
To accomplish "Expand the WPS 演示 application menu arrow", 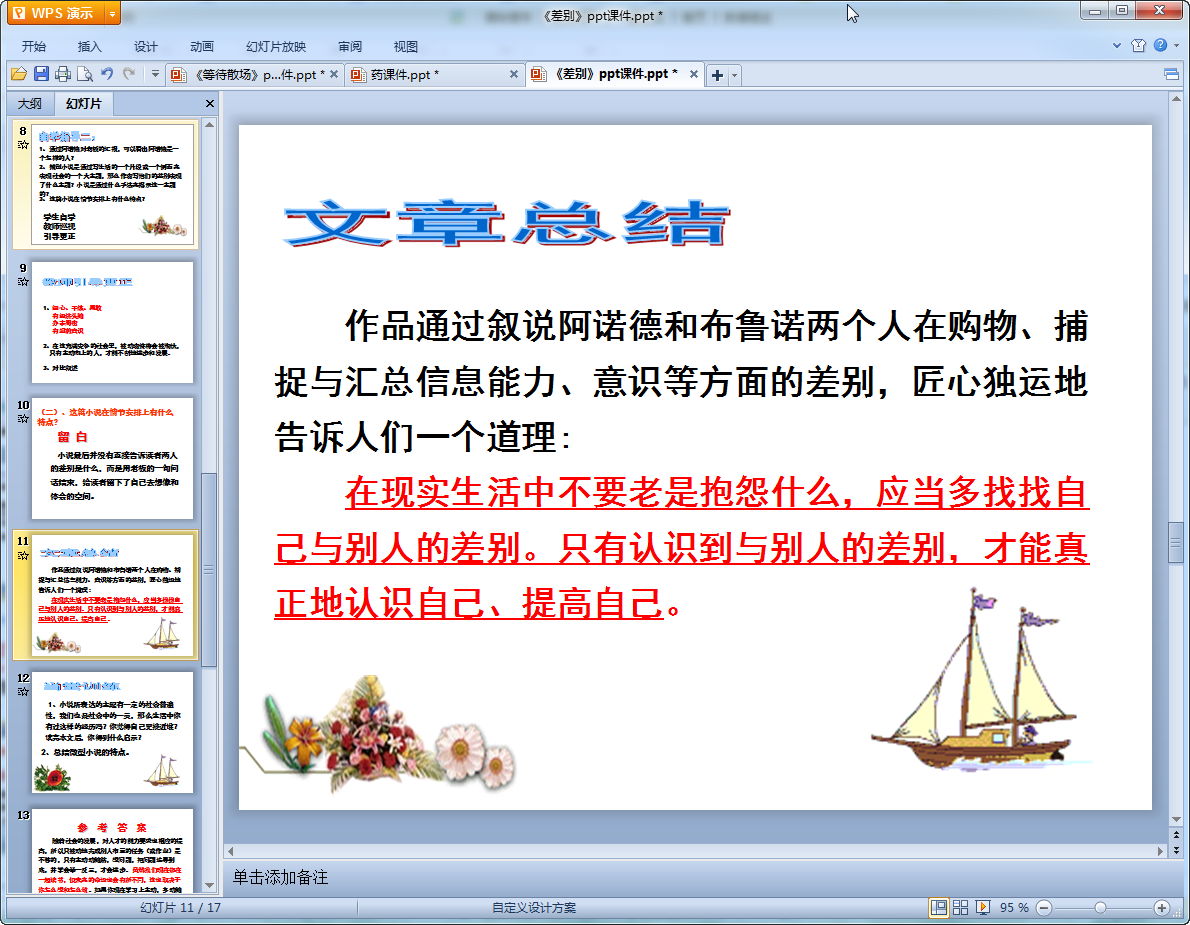I will (x=111, y=14).
